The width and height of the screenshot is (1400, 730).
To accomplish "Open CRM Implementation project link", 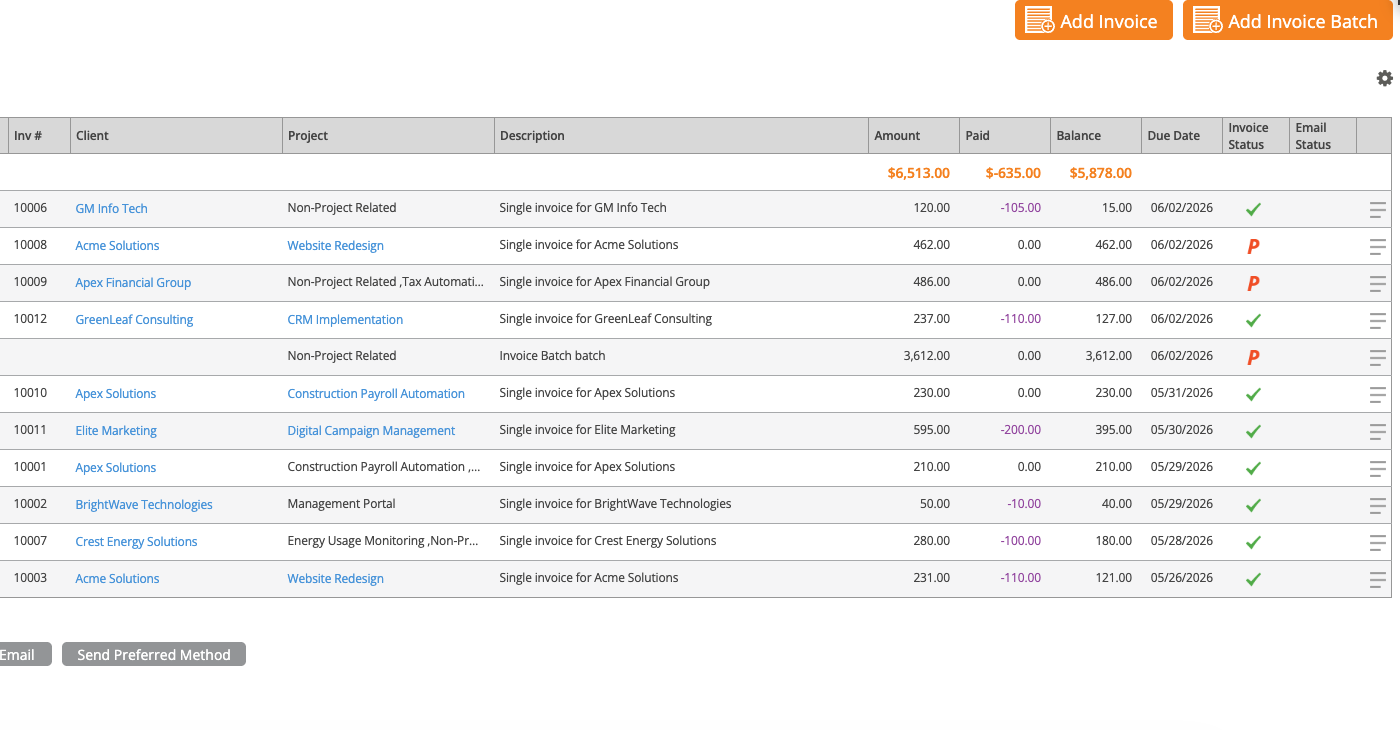I will click(x=345, y=320).
